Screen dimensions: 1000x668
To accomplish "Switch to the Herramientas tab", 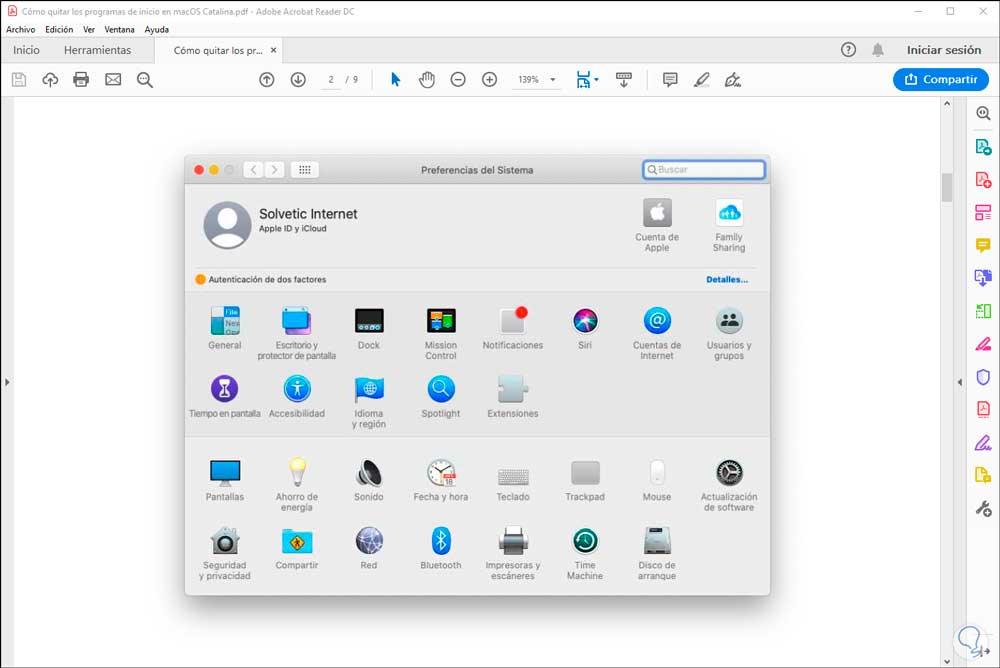I will 97,50.
